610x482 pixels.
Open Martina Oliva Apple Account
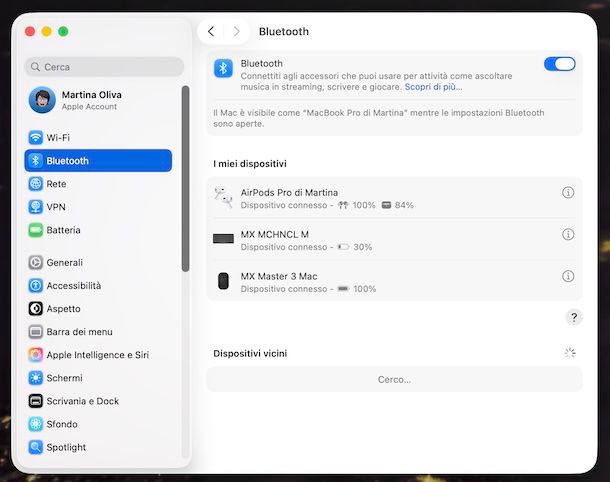point(98,100)
